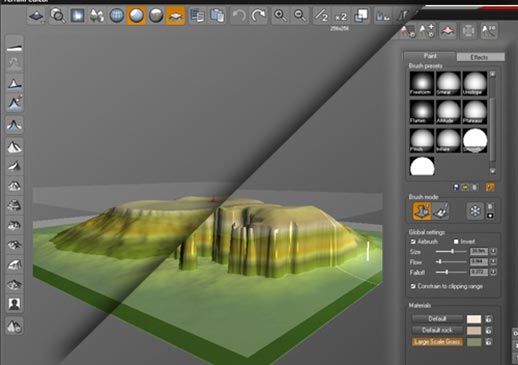Uncheck Constrain to clipping range
Screen dimensions: 518x365
(413, 286)
